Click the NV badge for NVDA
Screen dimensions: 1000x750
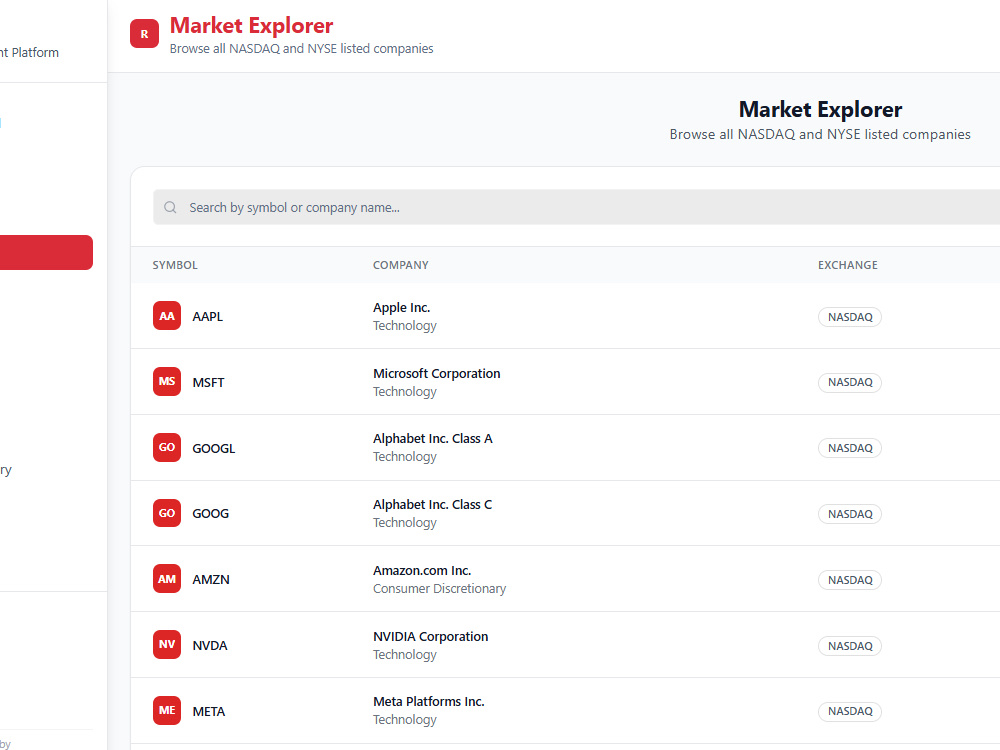click(167, 645)
